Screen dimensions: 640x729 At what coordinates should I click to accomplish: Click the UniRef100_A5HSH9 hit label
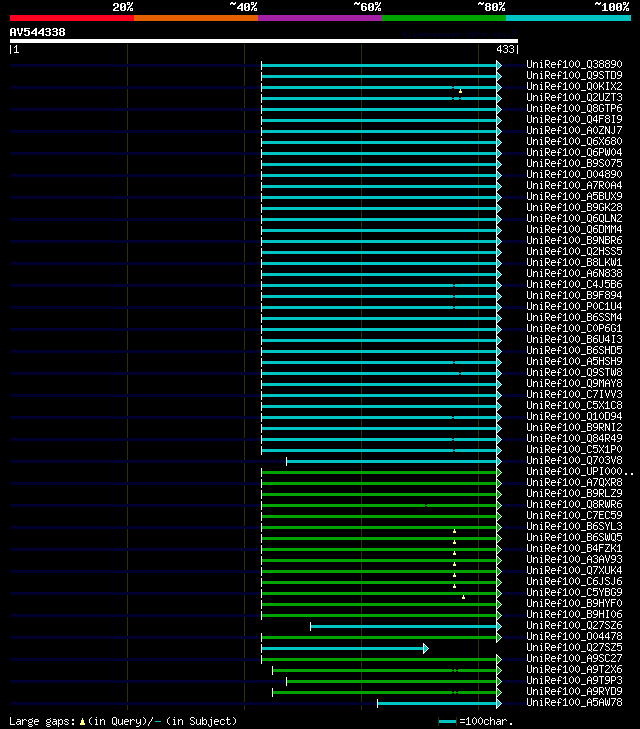[x=574, y=361]
